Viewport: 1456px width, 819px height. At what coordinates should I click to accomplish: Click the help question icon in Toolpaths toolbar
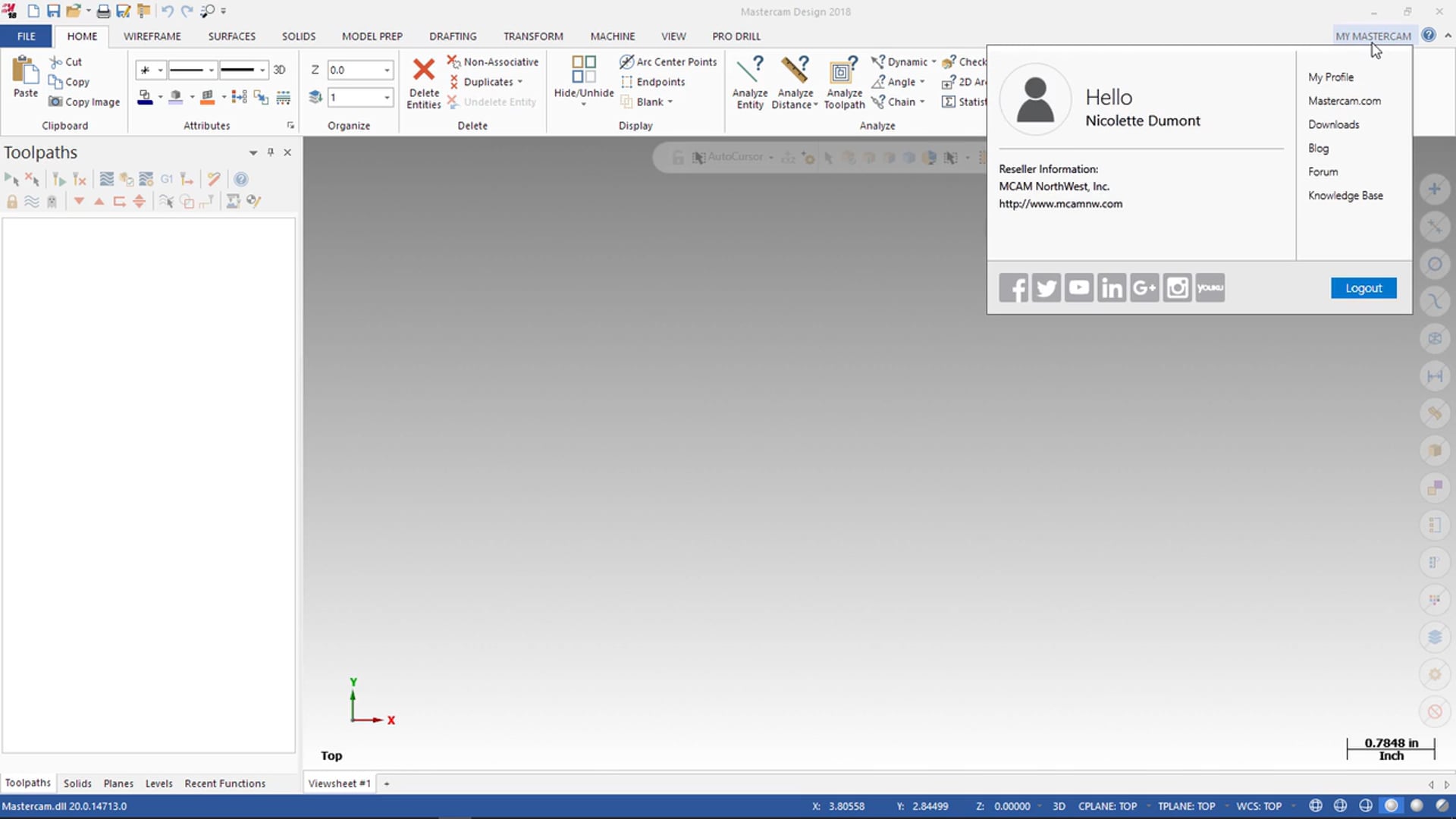click(x=240, y=179)
